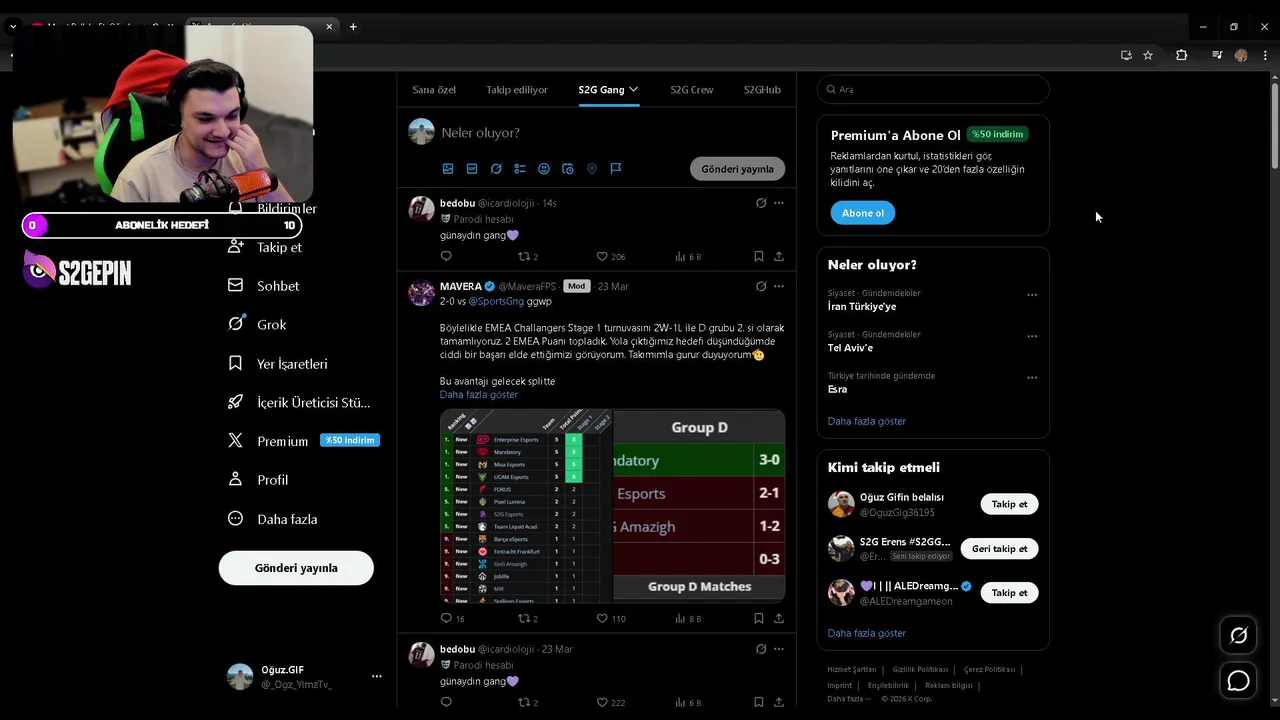Click the Ara search field

coord(933,89)
